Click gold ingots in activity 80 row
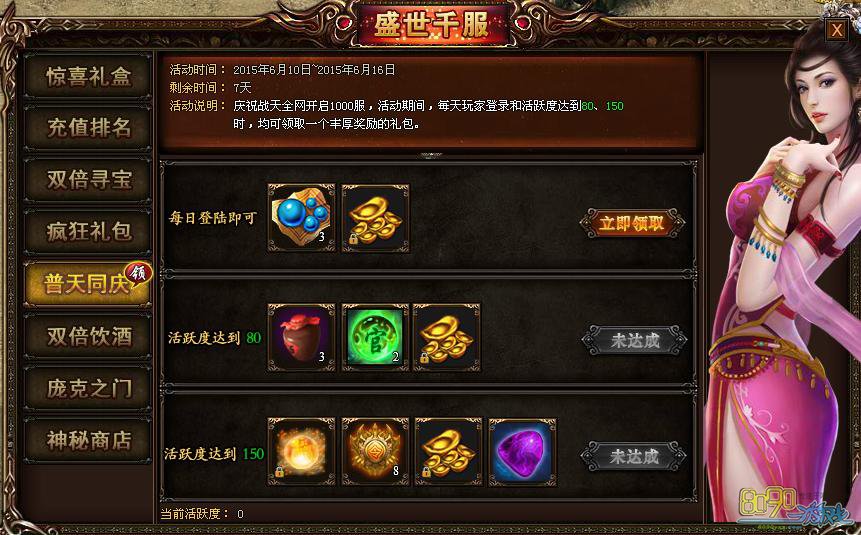861x535 pixels. click(447, 337)
